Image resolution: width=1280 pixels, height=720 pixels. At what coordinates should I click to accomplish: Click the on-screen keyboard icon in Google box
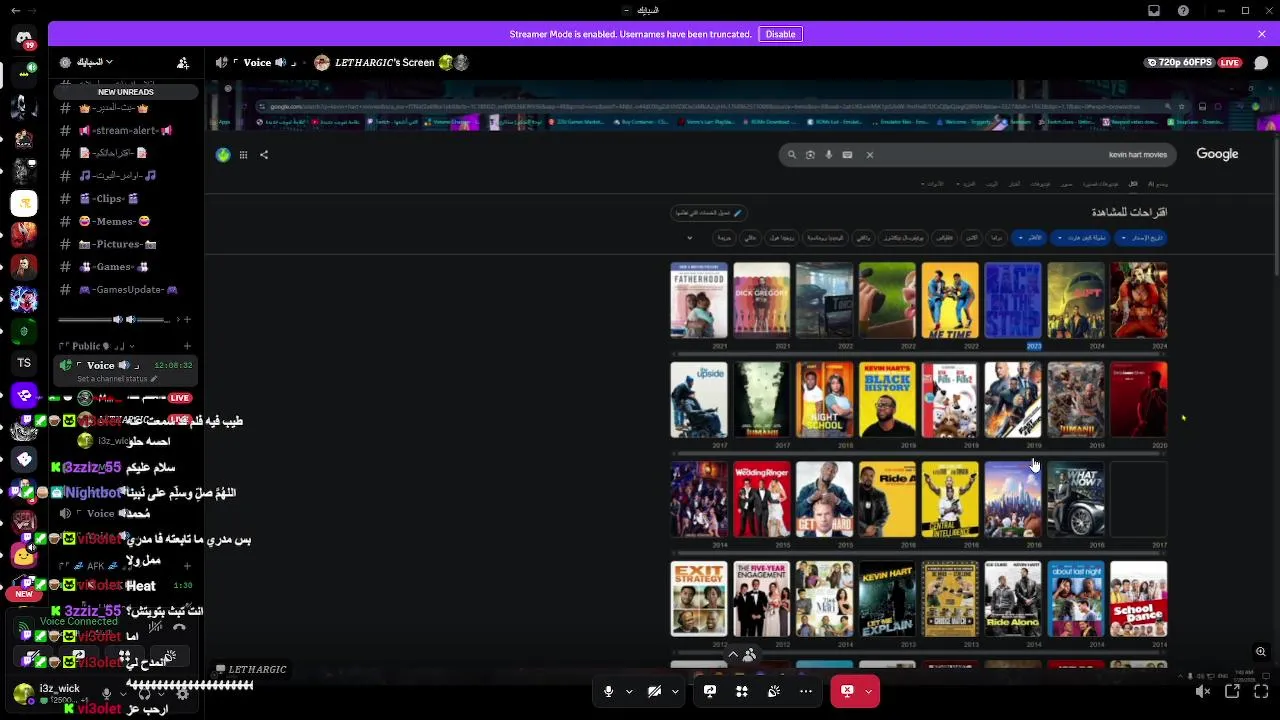point(847,155)
